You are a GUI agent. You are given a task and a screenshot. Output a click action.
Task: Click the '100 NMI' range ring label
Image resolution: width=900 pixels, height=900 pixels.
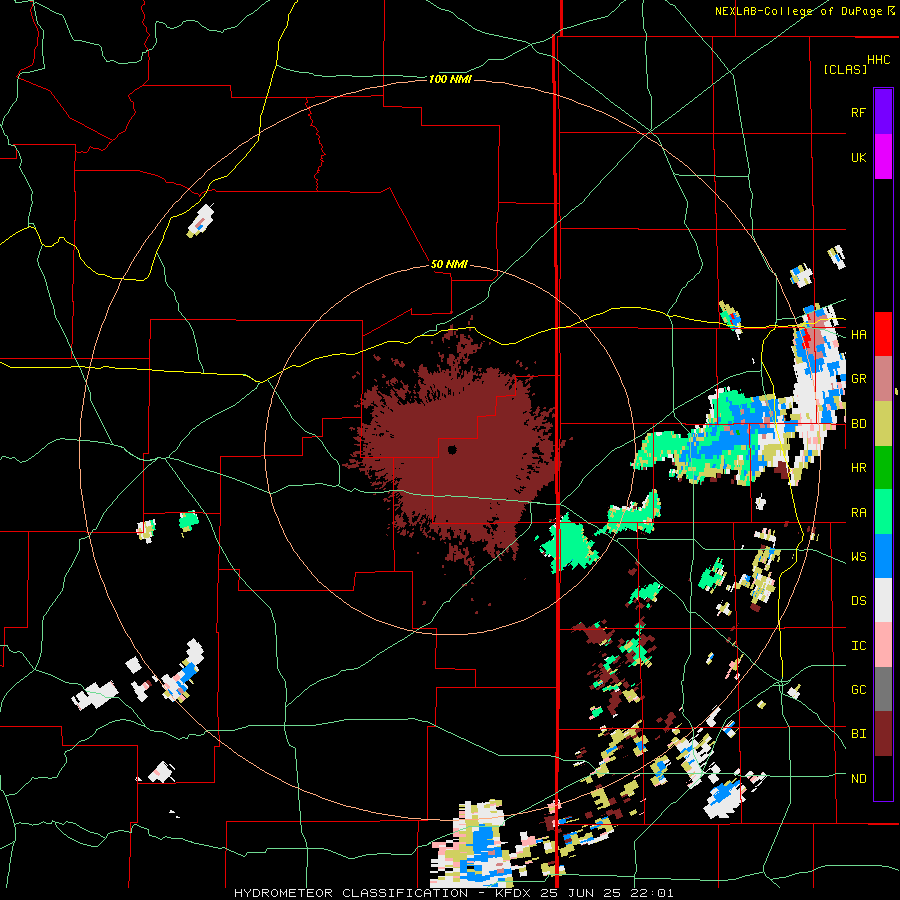click(450, 79)
